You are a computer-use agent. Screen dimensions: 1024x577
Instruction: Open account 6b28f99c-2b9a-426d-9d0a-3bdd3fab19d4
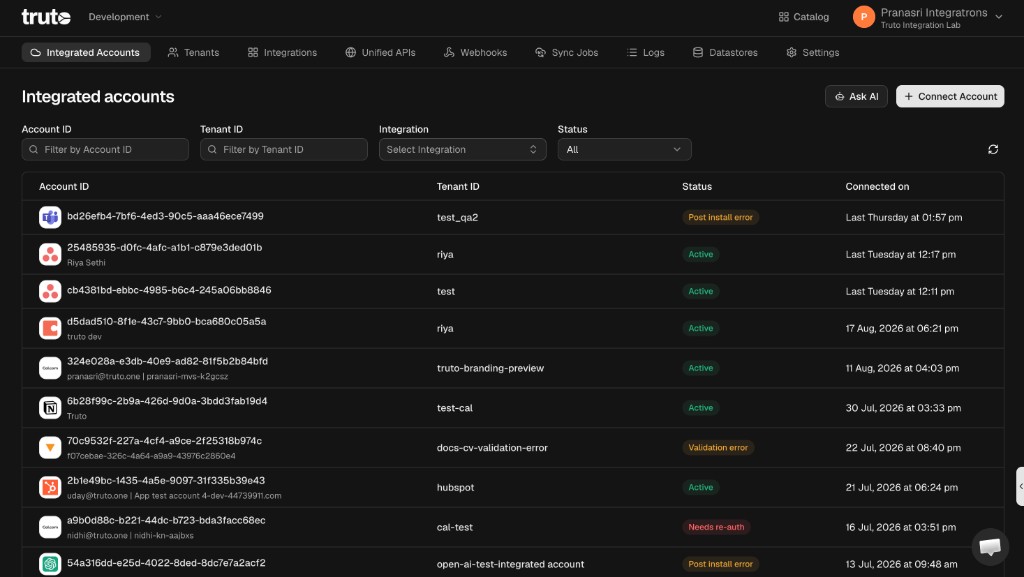pos(167,401)
